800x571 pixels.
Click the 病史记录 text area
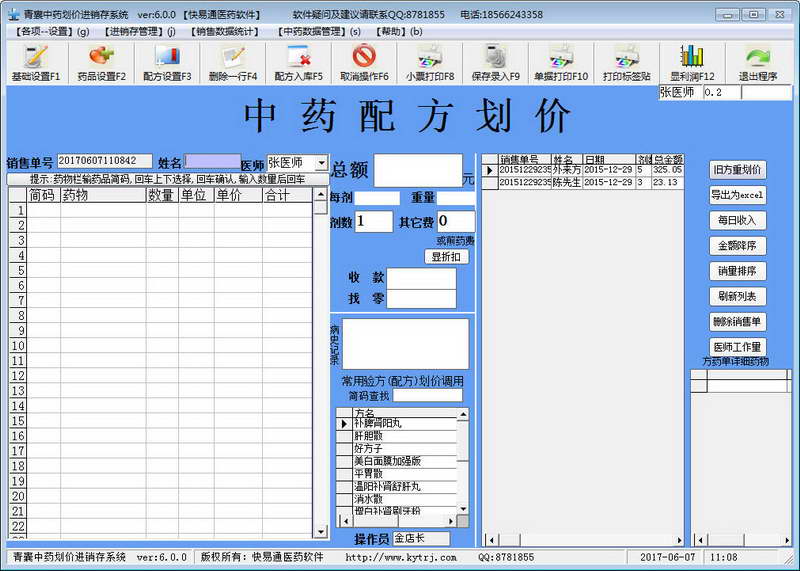tap(405, 344)
